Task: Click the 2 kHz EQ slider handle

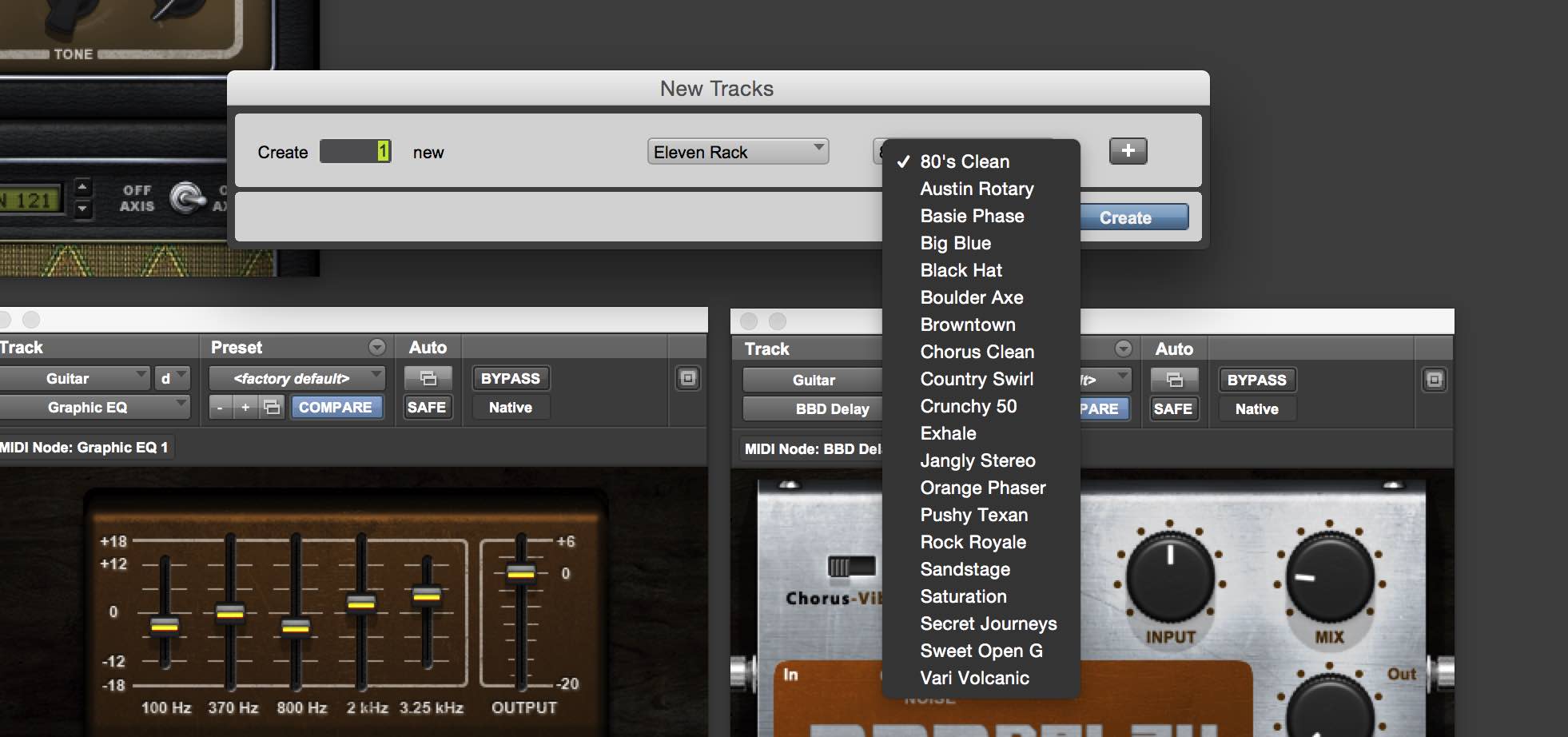Action: pos(361,603)
